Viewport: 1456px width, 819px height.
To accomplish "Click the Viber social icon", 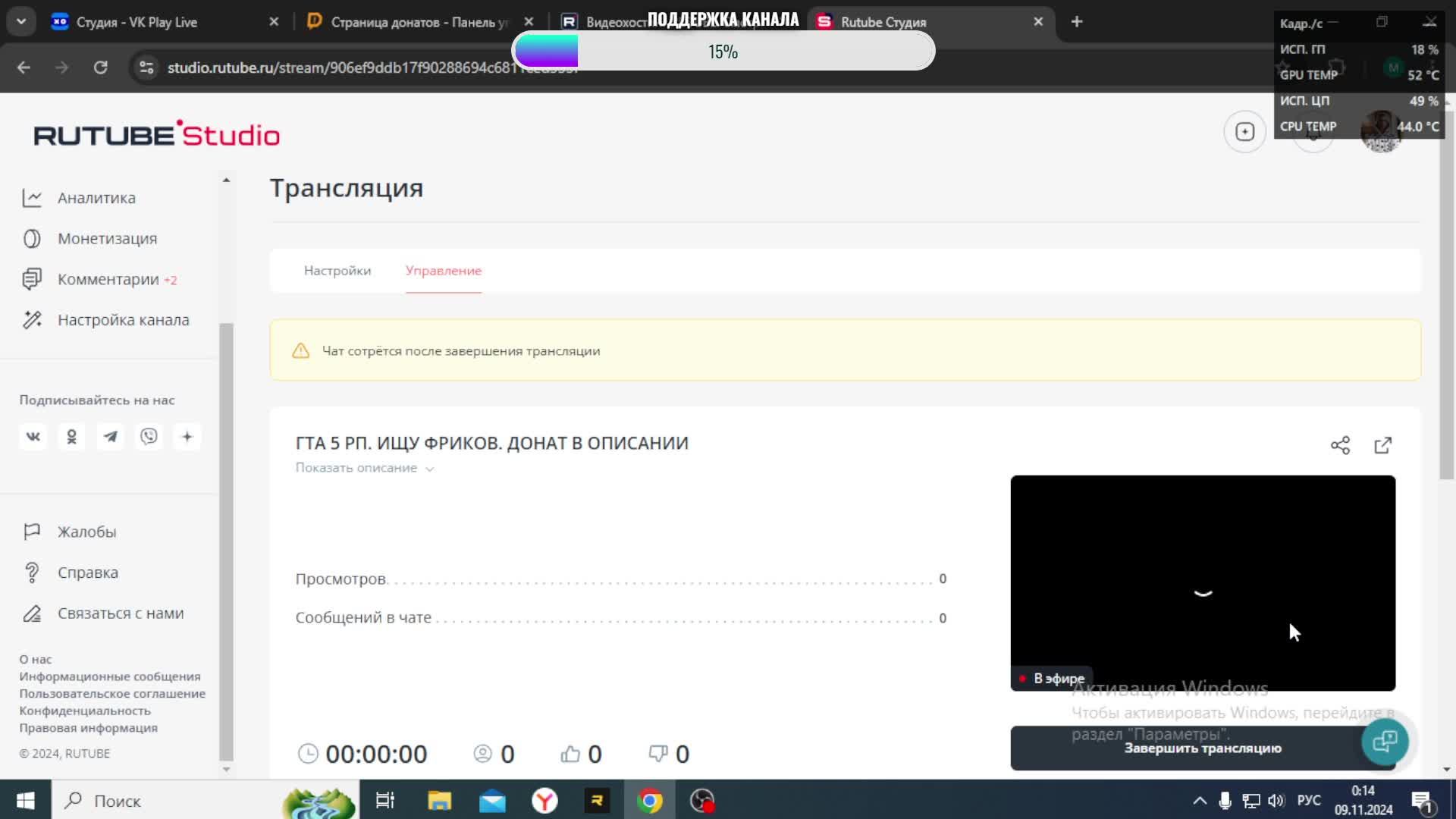I will 149,437.
